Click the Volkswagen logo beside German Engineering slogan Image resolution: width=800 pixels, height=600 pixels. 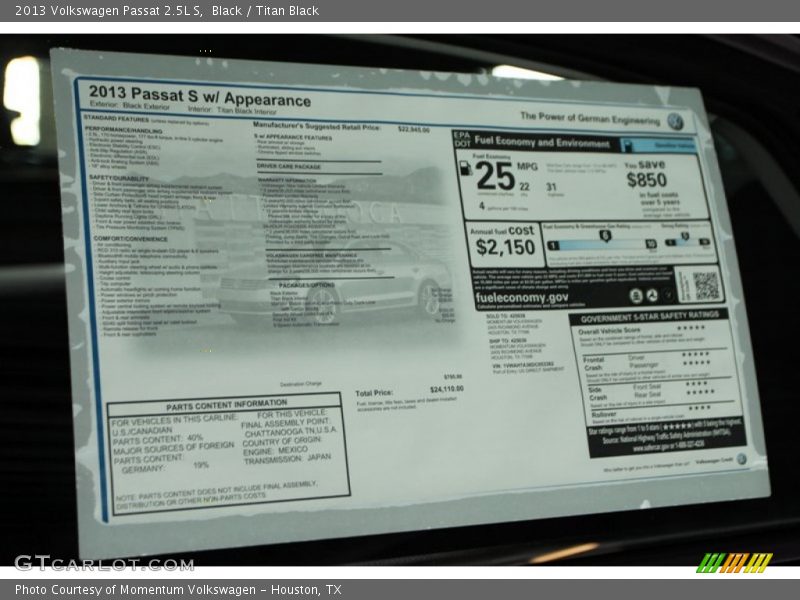tap(676, 121)
